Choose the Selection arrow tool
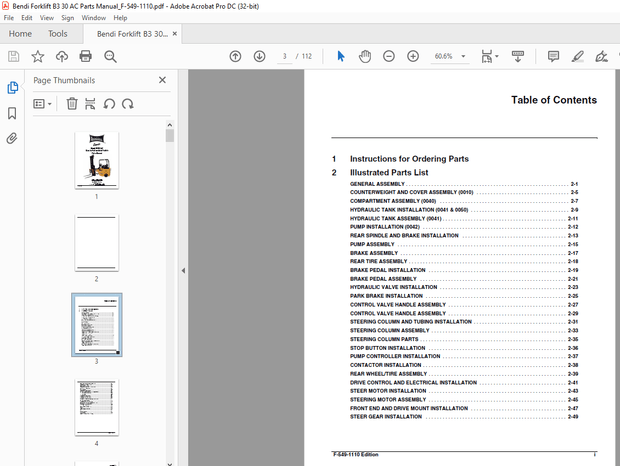The height and width of the screenshot is (466, 620). (341, 57)
